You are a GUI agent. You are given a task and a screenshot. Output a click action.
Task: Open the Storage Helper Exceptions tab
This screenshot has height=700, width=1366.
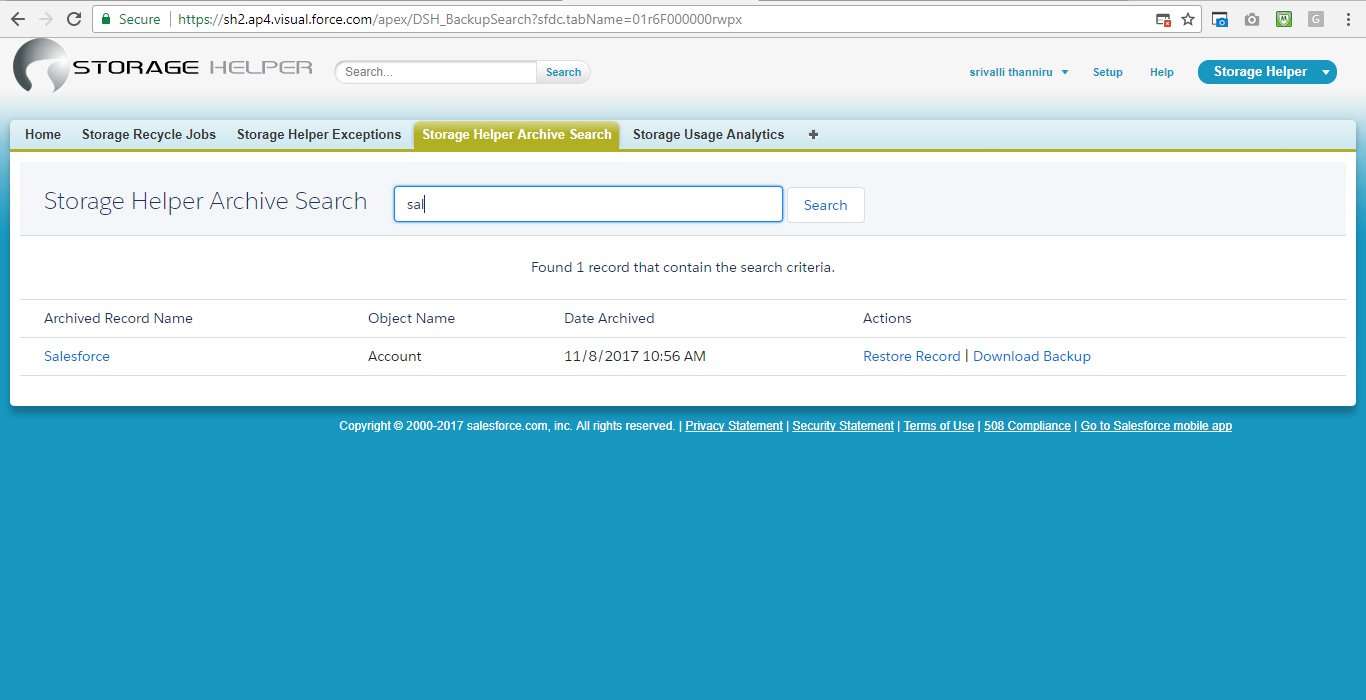(x=319, y=135)
